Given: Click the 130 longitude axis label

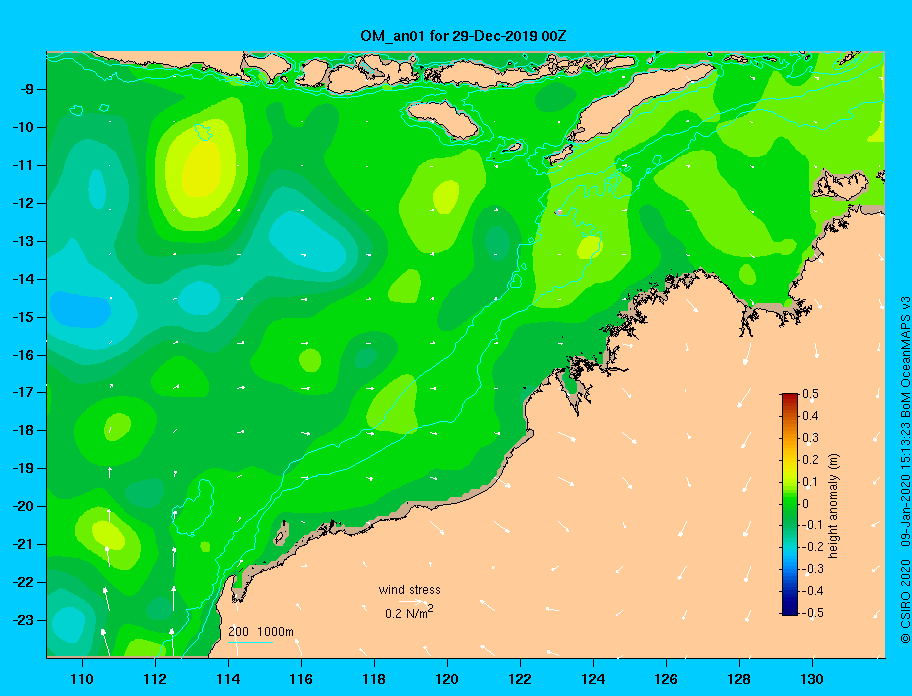Looking at the screenshot, I should 812,679.
